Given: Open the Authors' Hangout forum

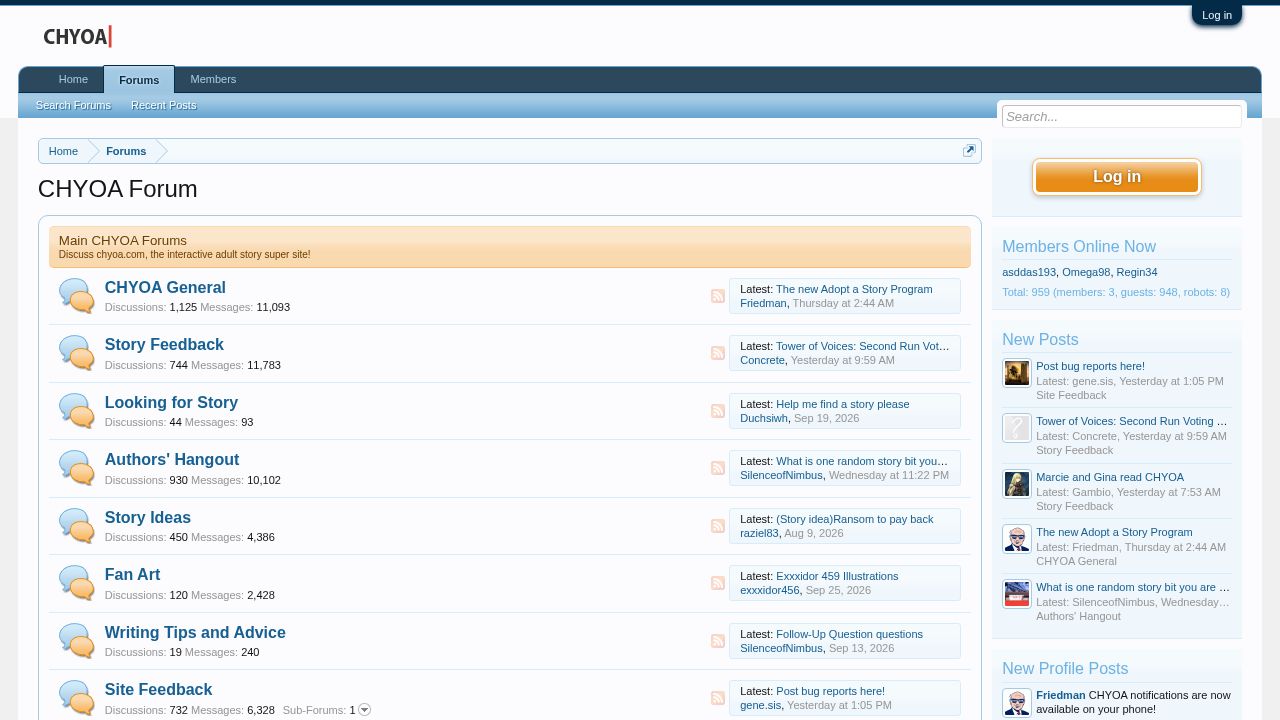Looking at the screenshot, I should tap(172, 460).
